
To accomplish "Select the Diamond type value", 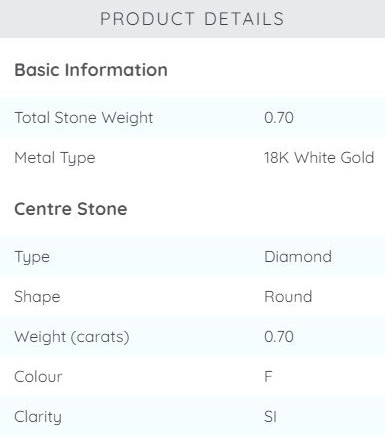I will pyautogui.click(x=298, y=257).
